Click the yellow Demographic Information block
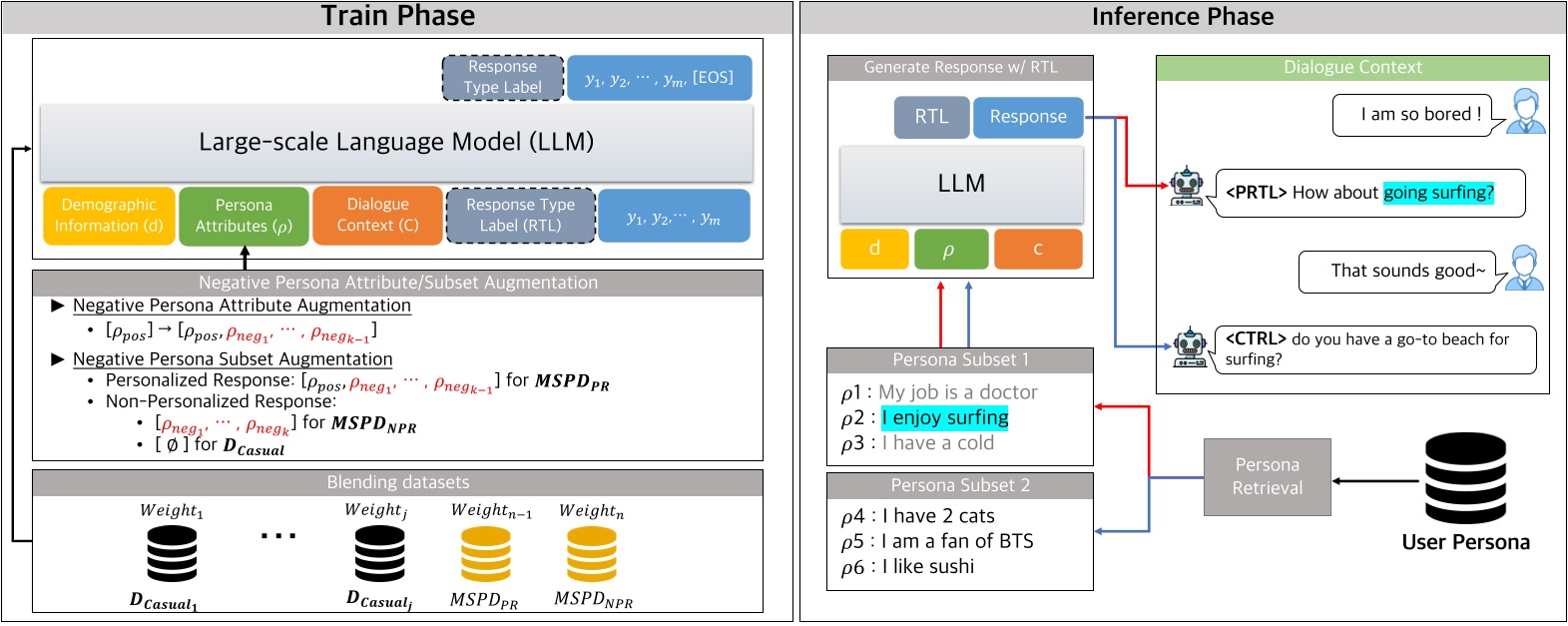This screenshot has height=626, width=1568. coord(109,216)
